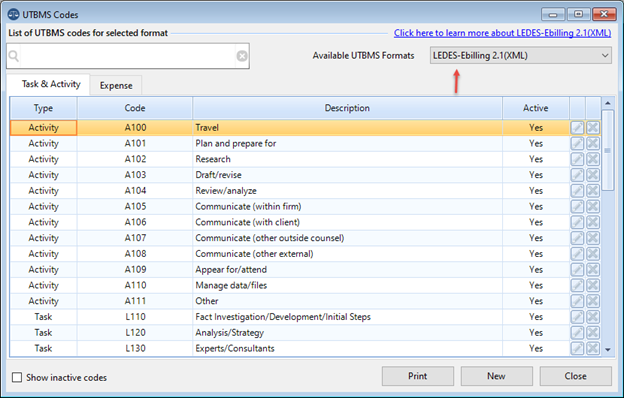Delete the A108 Communicate (other external) code

tap(593, 254)
